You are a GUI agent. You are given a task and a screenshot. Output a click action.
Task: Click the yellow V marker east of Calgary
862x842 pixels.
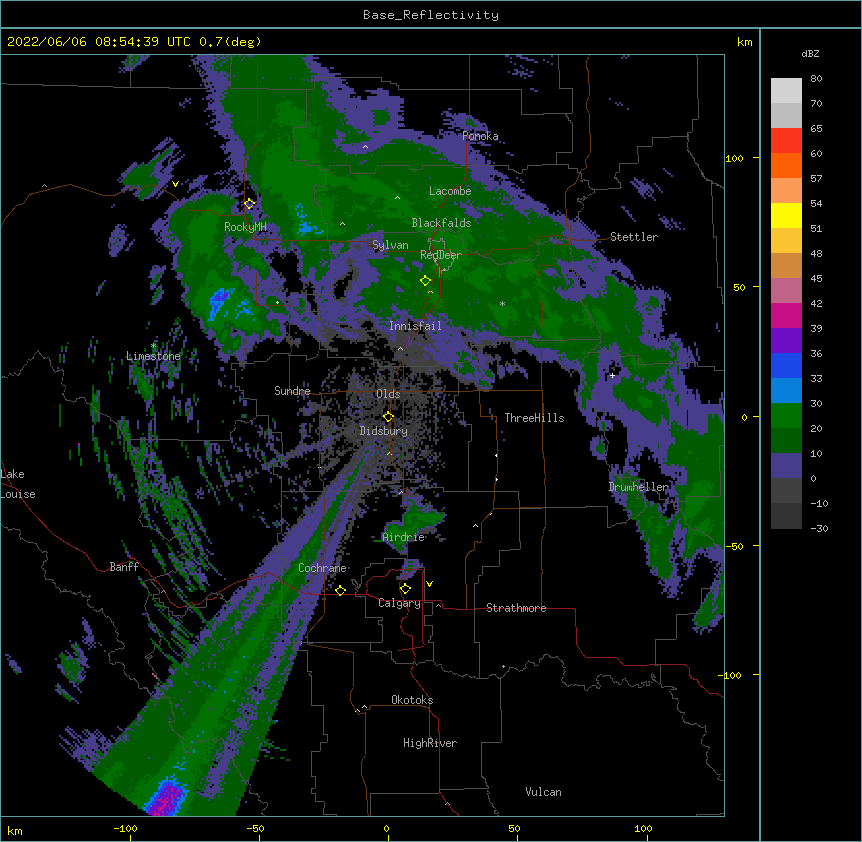pyautogui.click(x=429, y=584)
